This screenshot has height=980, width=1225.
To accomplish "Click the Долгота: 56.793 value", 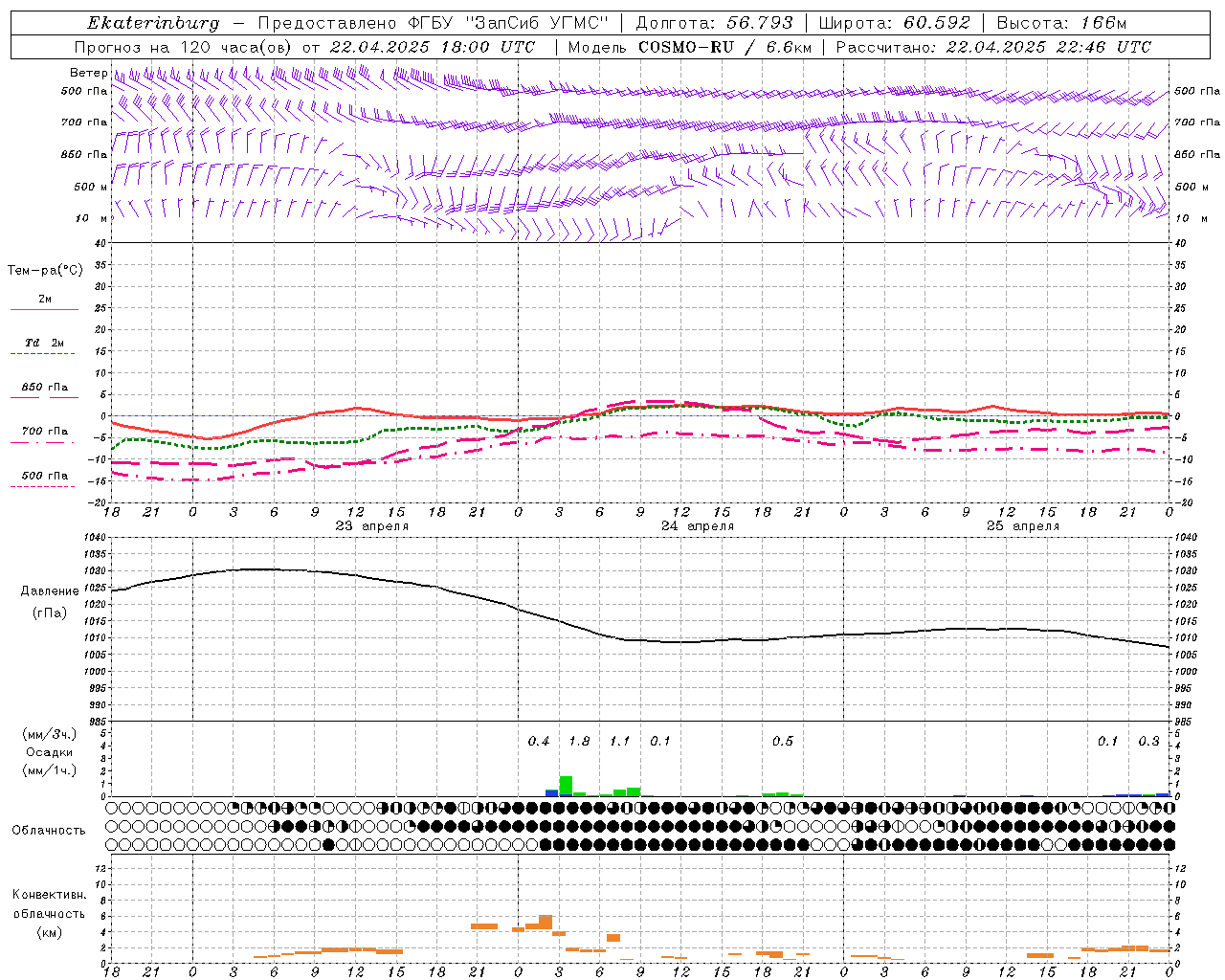I will click(x=713, y=23).
